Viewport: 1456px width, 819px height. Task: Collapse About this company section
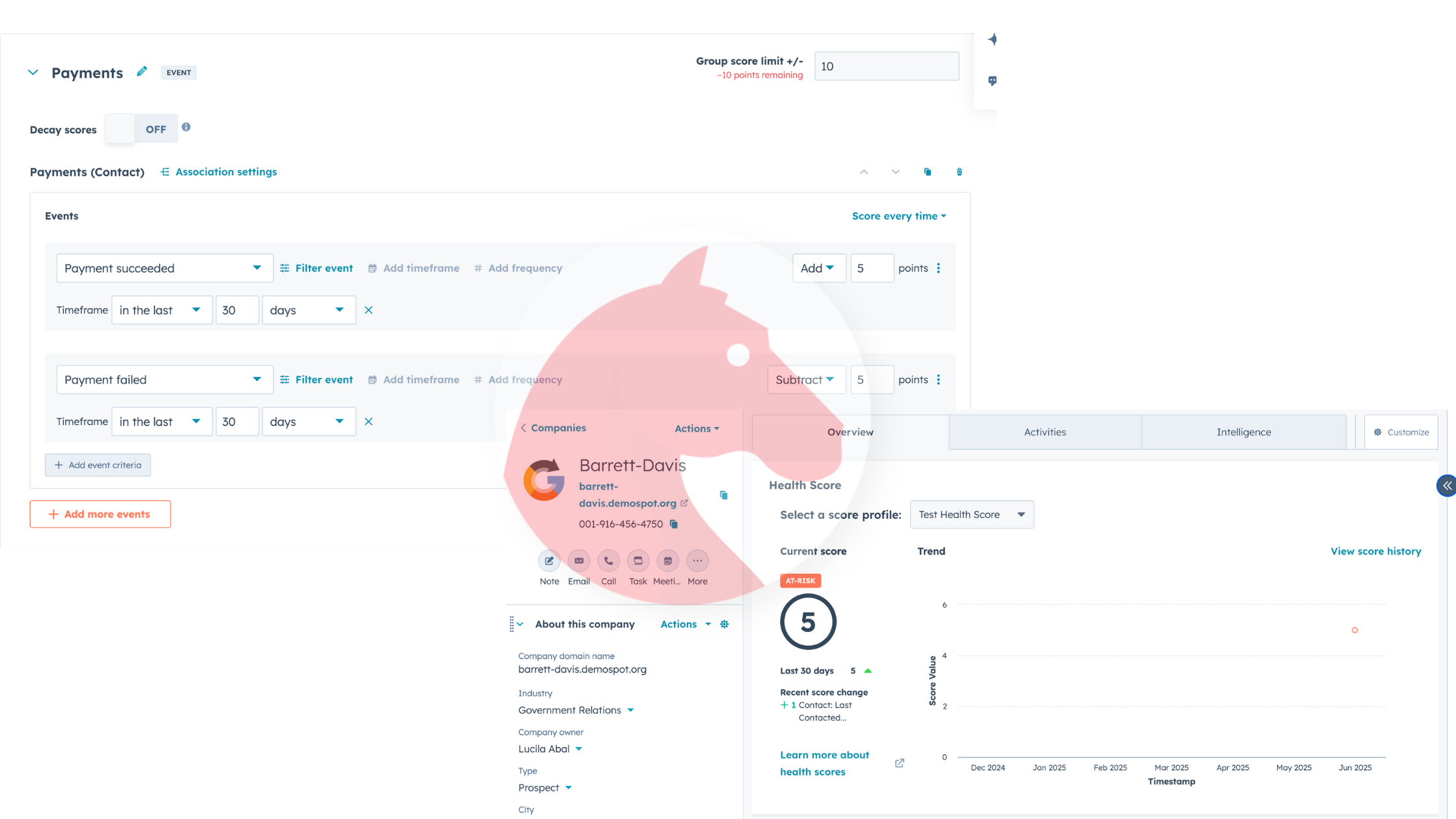pos(520,624)
